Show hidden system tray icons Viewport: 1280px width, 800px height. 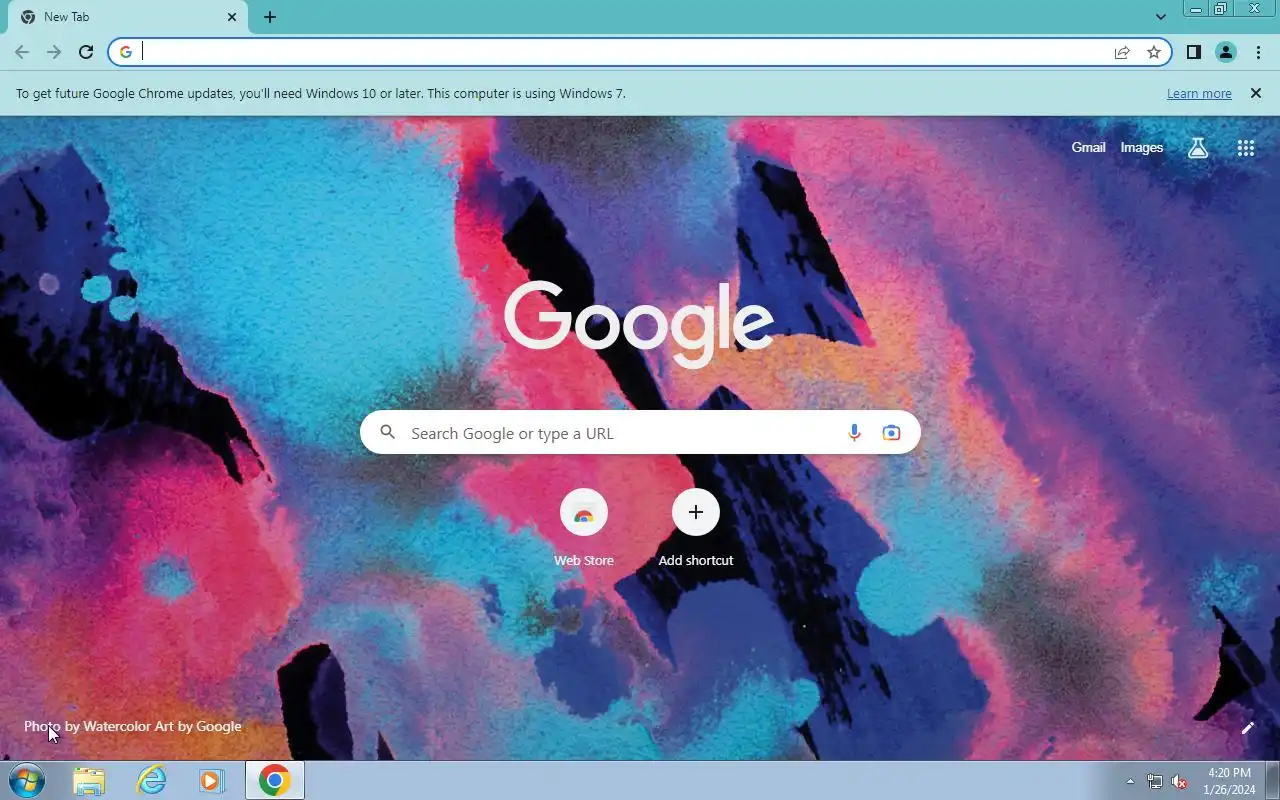[1130, 781]
